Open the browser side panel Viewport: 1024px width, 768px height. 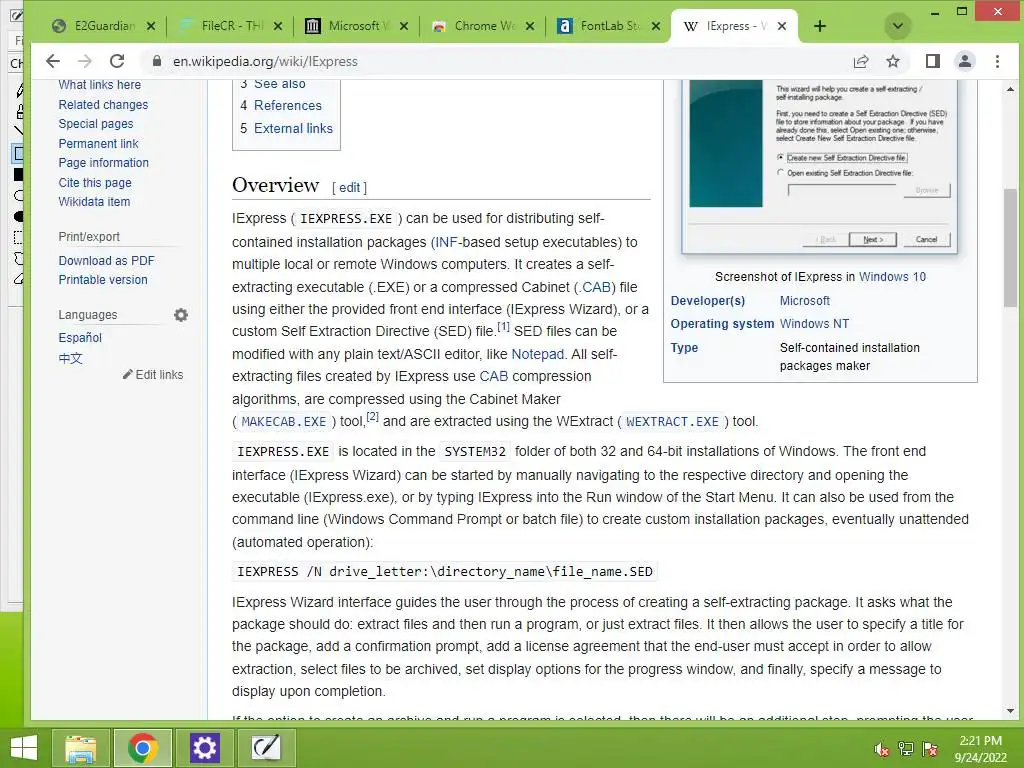tap(933, 61)
